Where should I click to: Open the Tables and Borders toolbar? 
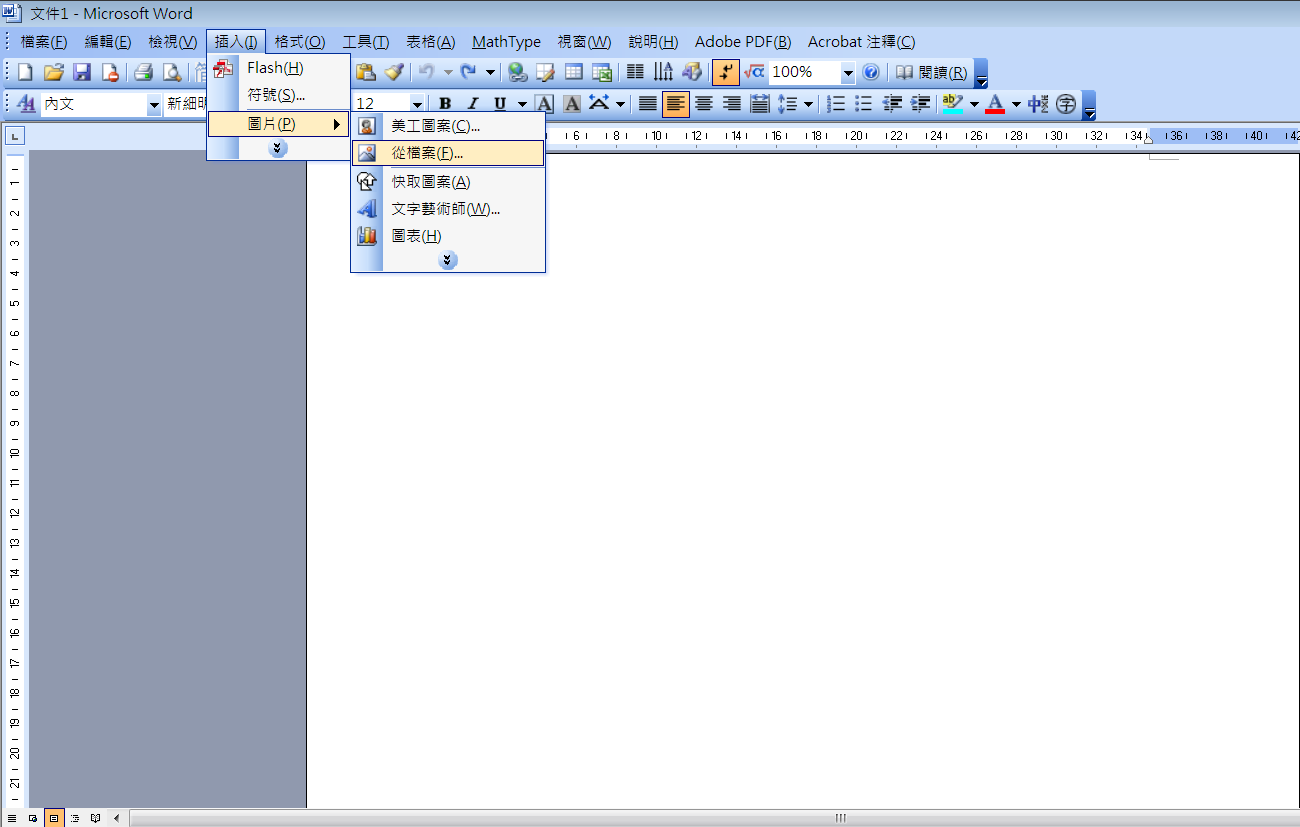pyautogui.click(x=545, y=72)
